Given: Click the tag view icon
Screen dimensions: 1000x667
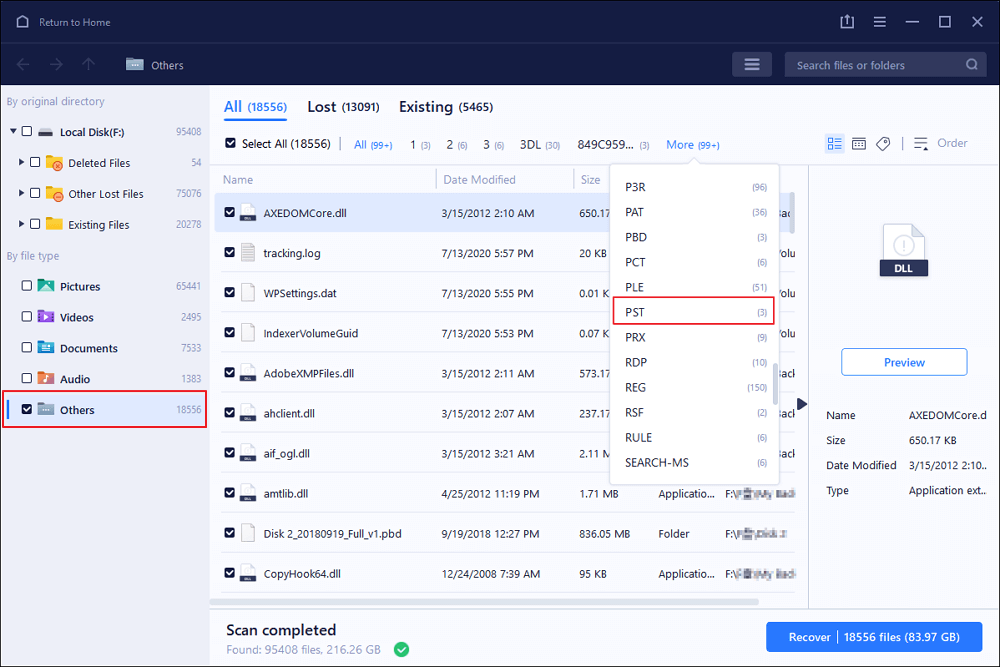Looking at the screenshot, I should 883,144.
